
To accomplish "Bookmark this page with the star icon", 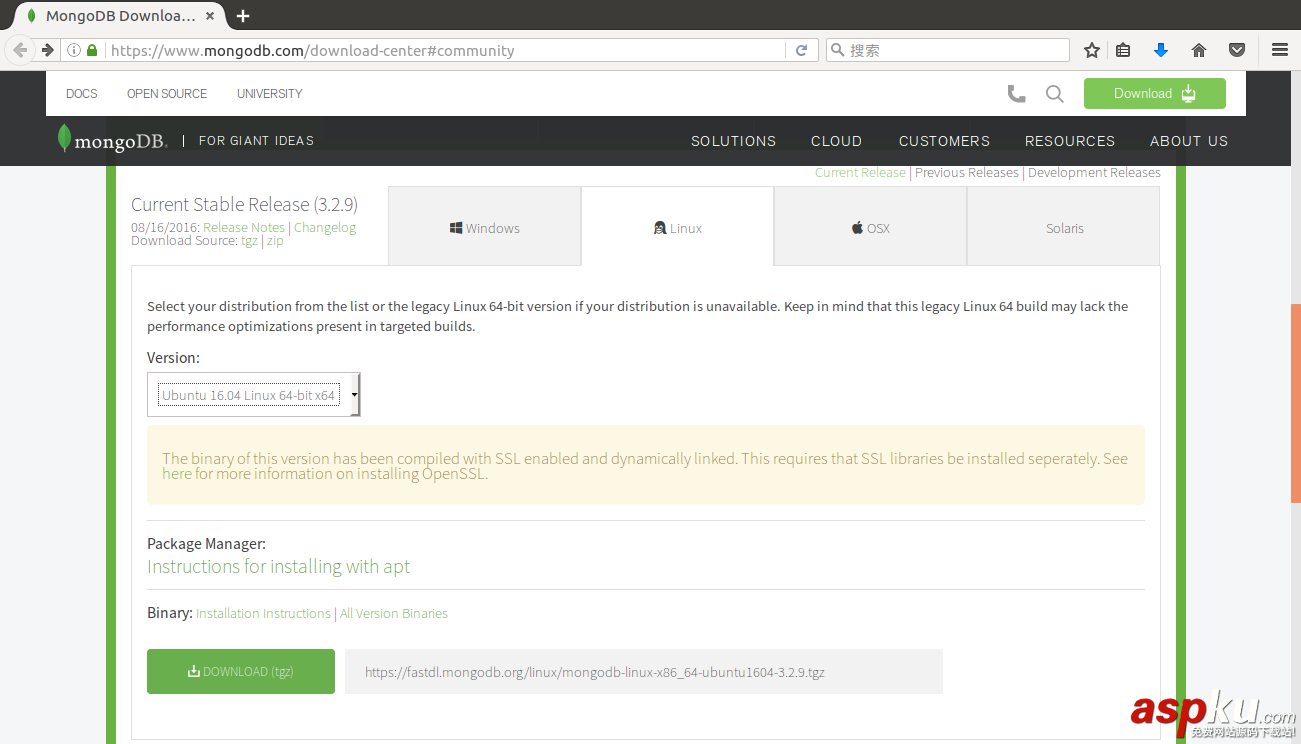I will 1092,50.
